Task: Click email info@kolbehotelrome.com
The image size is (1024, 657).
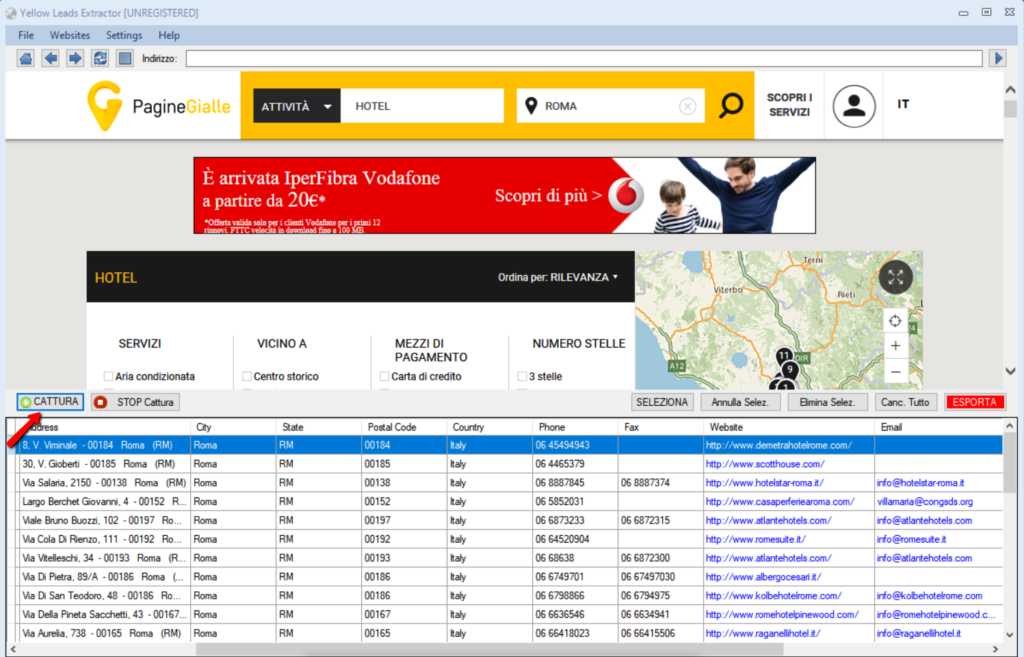Action: click(x=929, y=596)
